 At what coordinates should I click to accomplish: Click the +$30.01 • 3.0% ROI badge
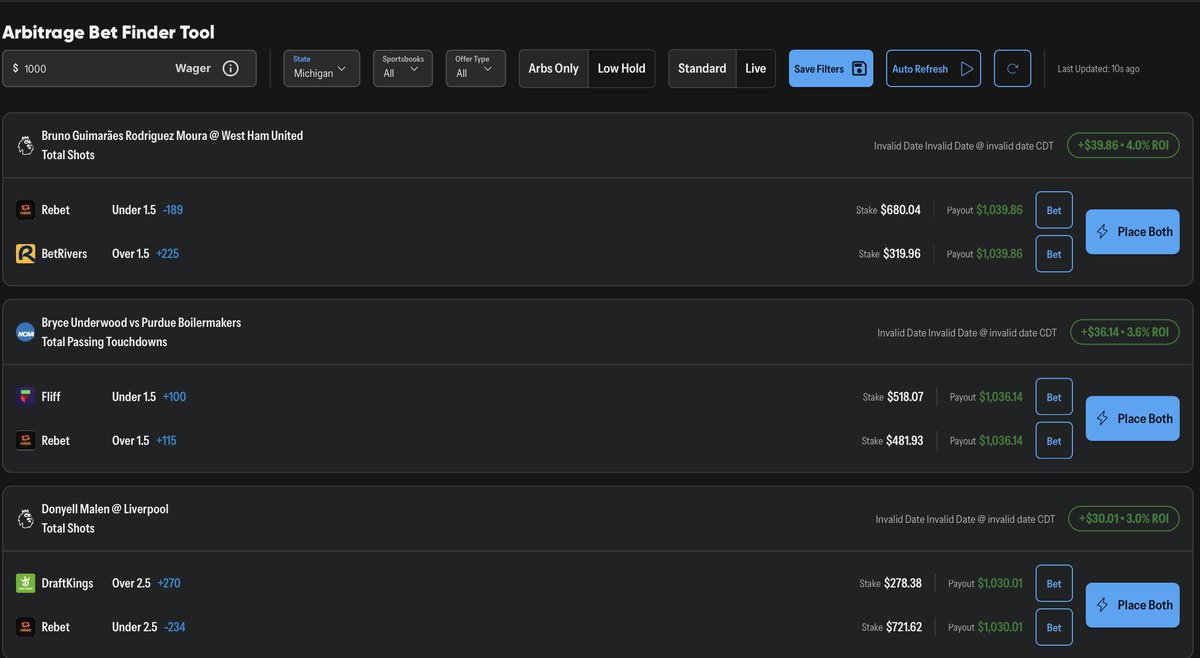click(x=1123, y=518)
